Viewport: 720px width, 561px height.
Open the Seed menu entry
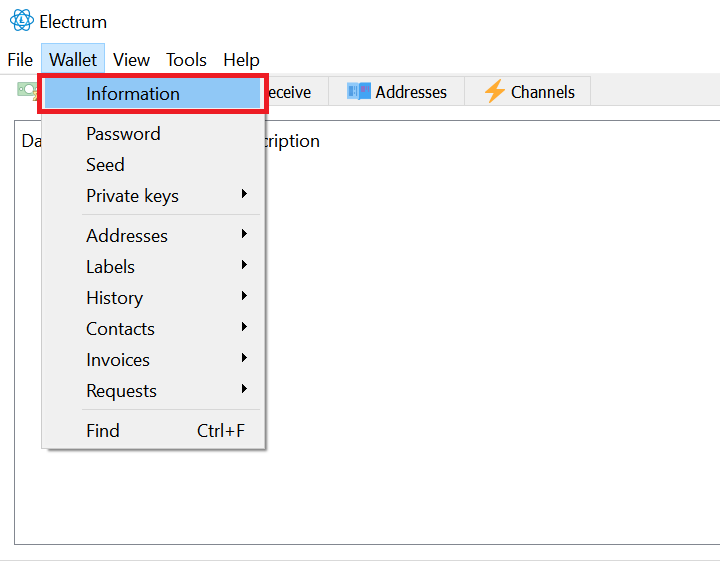pyautogui.click(x=105, y=165)
